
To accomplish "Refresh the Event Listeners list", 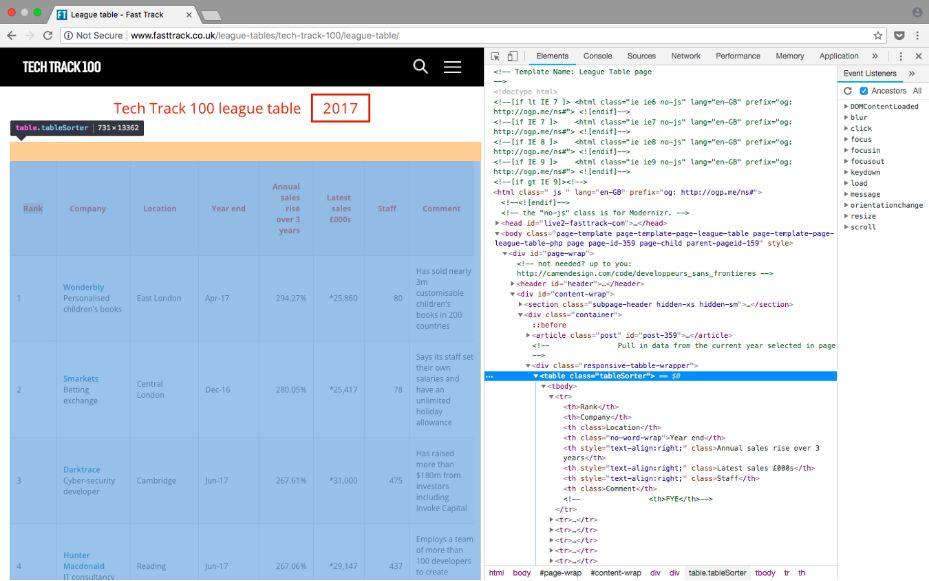I will pos(846,90).
